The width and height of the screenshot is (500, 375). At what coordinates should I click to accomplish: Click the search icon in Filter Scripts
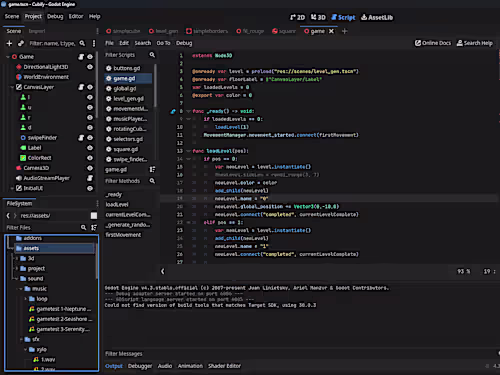click(152, 55)
